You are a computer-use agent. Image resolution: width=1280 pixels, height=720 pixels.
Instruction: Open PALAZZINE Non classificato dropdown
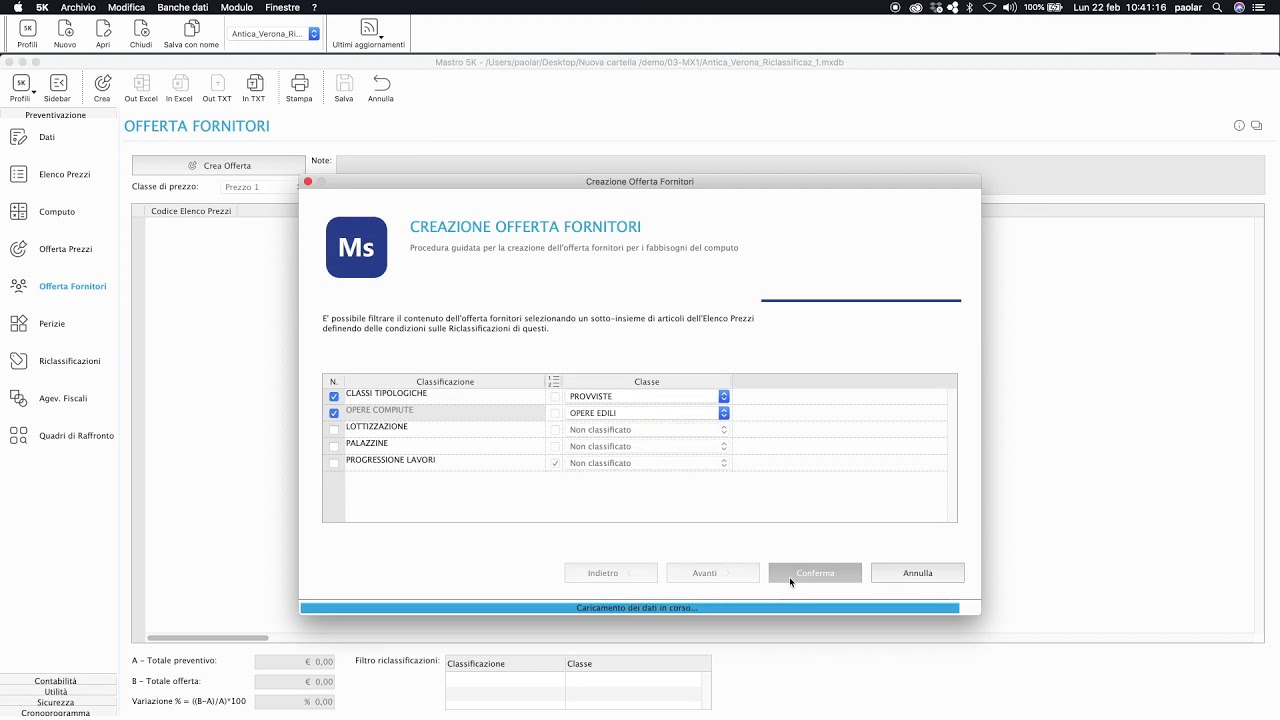tap(648, 446)
